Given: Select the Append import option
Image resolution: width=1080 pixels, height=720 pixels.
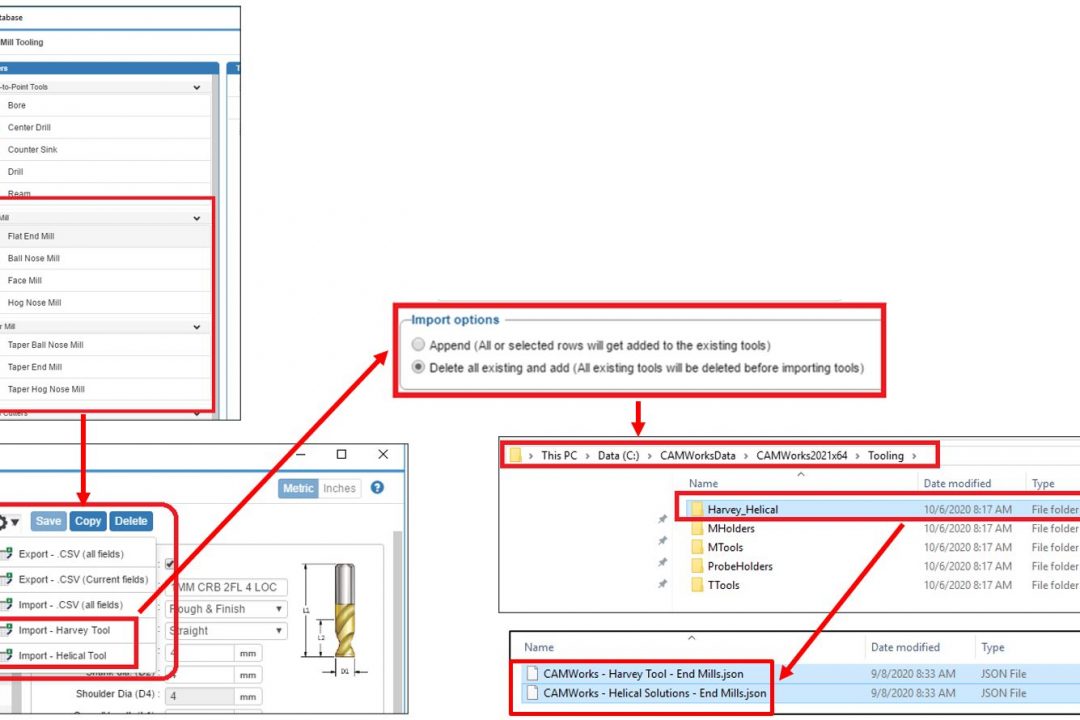Looking at the screenshot, I should pyautogui.click(x=418, y=344).
